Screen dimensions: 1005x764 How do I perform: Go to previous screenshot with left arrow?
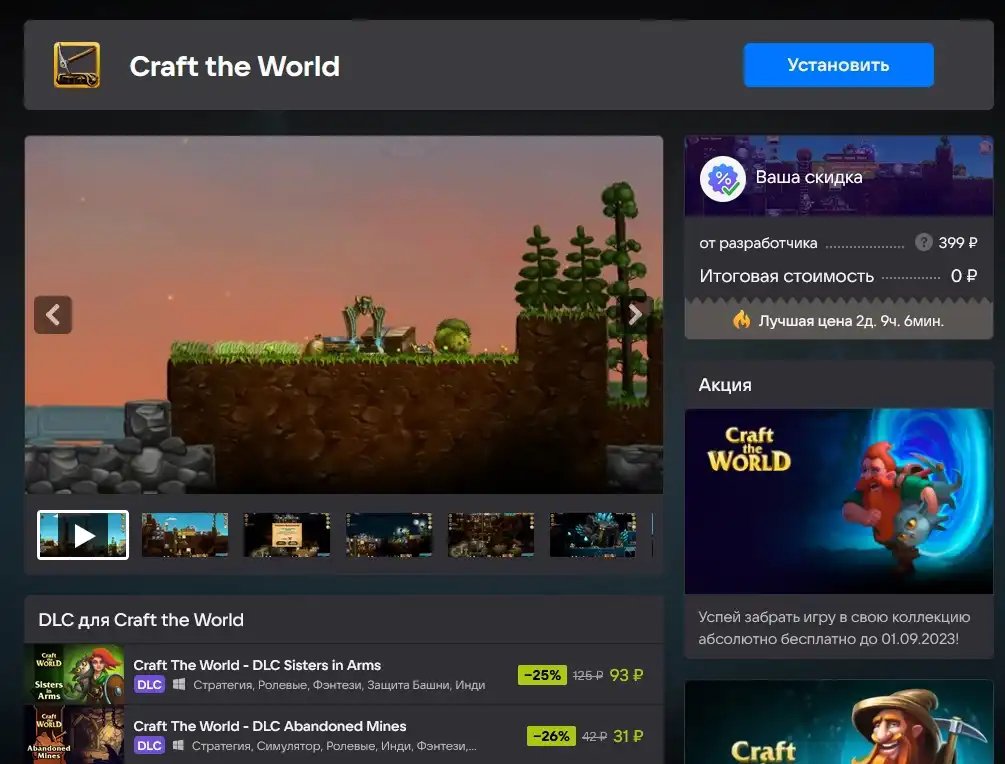pos(53,315)
